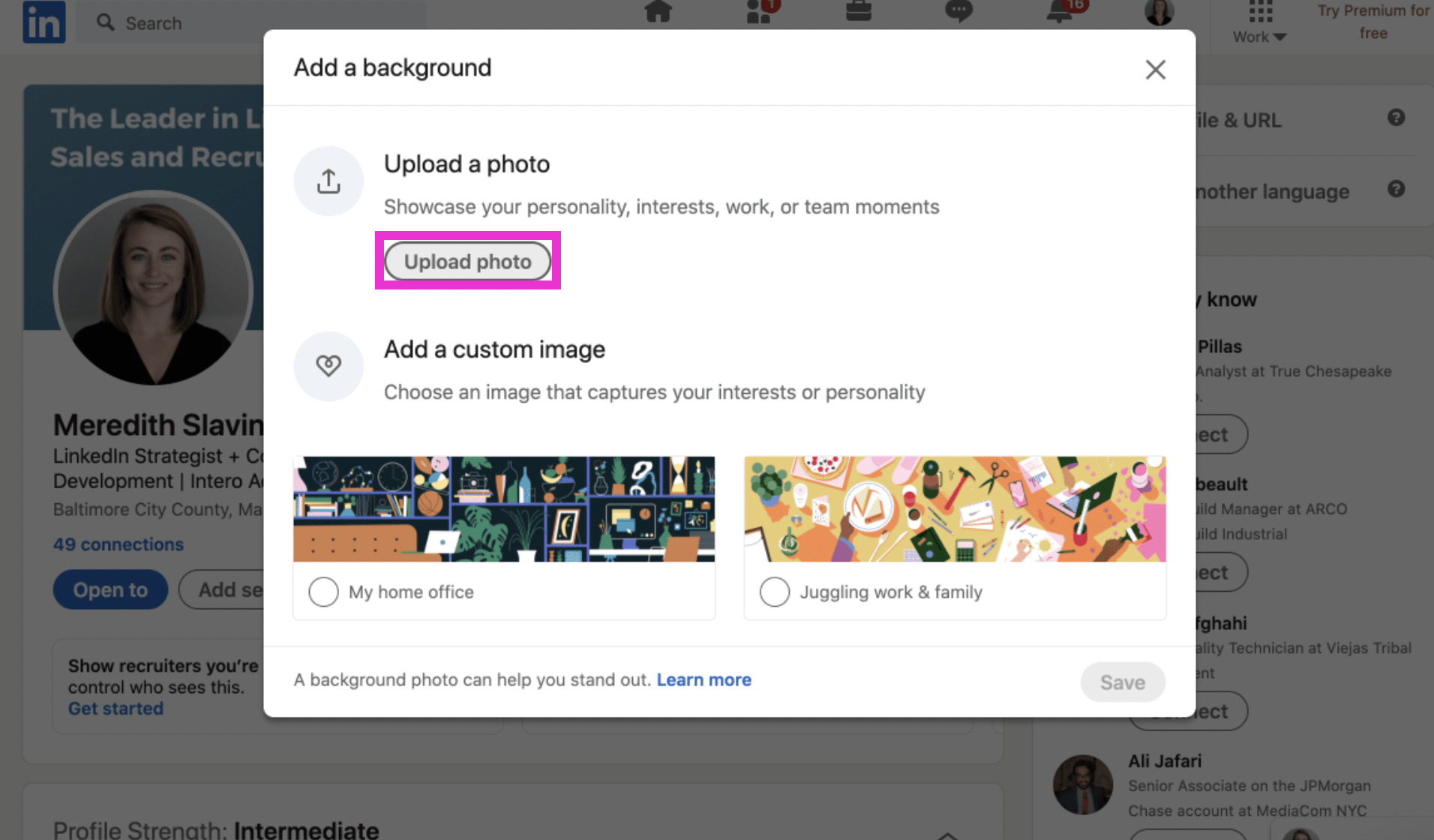Close the Add a background dialog
1434x840 pixels.
(1155, 70)
